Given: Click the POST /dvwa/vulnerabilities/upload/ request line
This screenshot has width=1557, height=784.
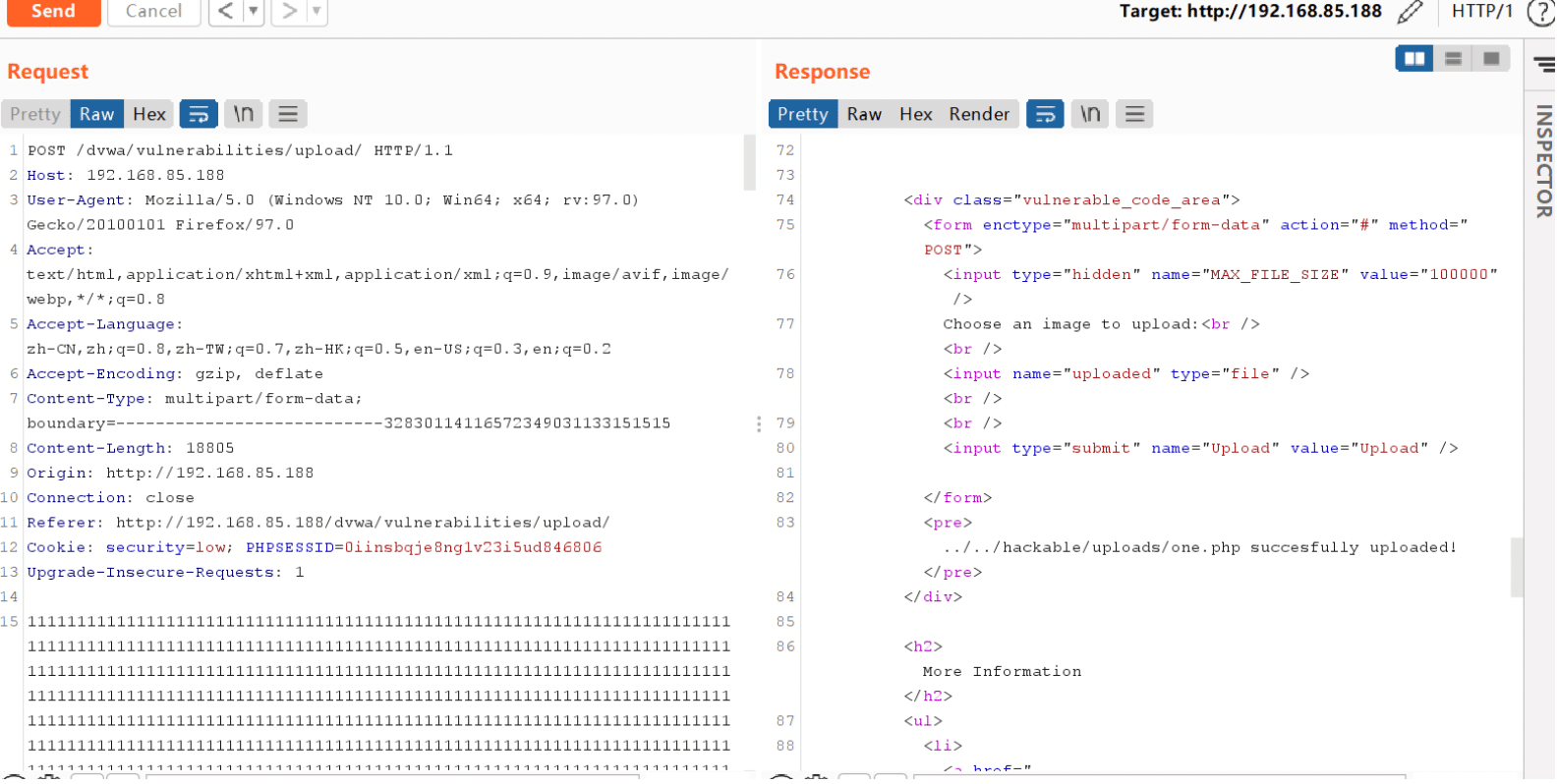Looking at the screenshot, I should [x=240, y=150].
